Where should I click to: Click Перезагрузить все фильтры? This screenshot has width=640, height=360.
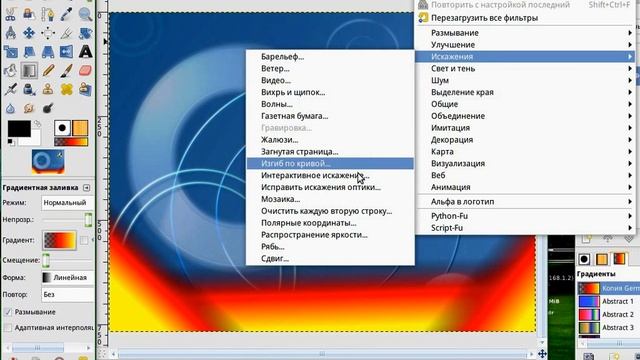(x=524, y=18)
